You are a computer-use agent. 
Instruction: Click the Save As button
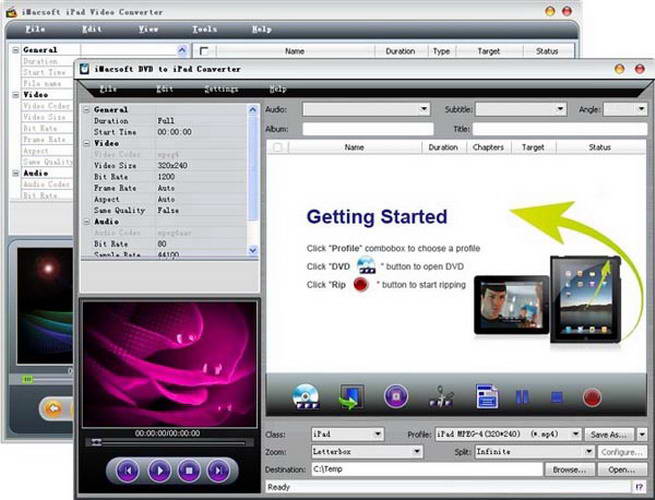[609, 434]
